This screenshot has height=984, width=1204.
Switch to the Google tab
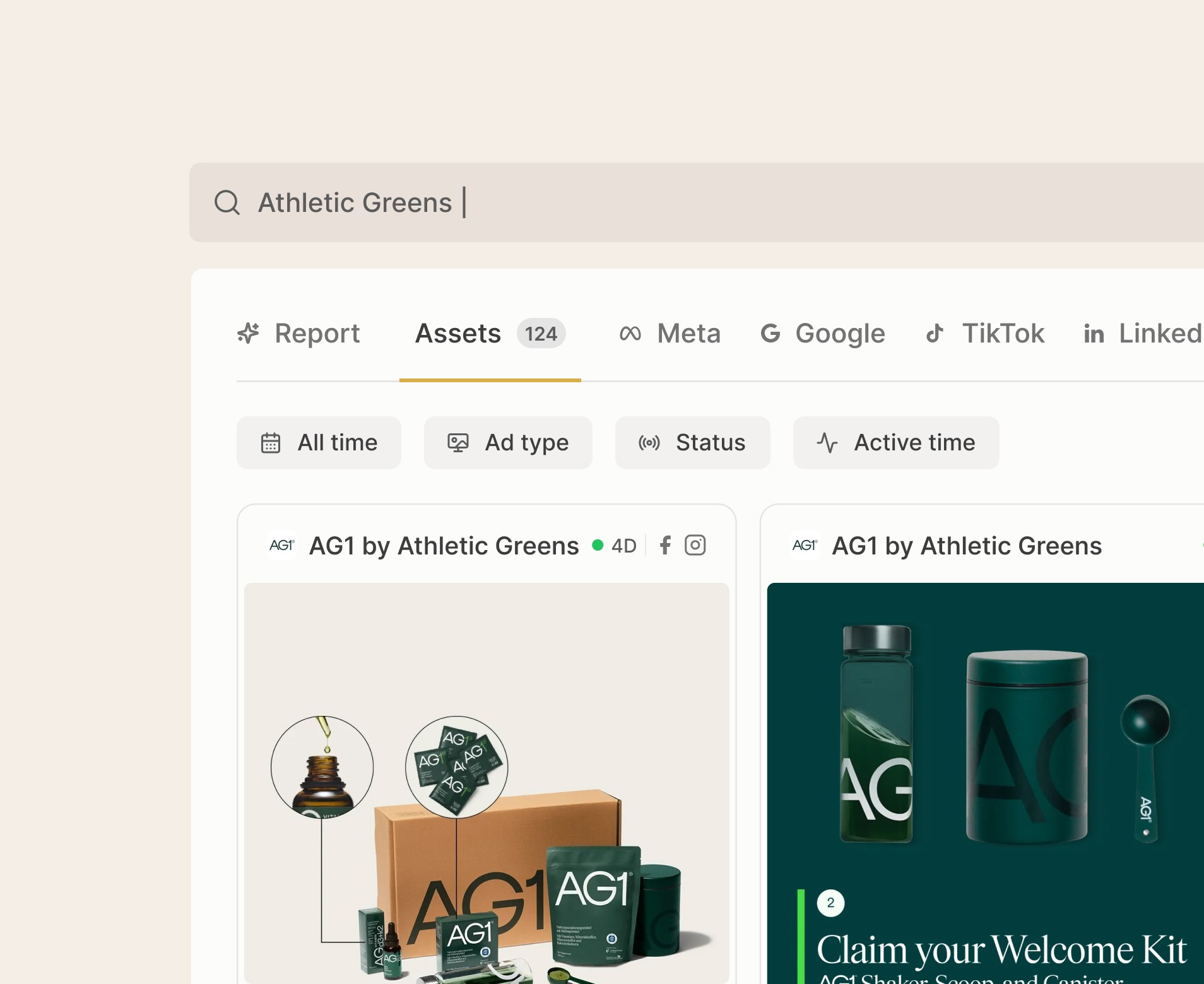823,334
